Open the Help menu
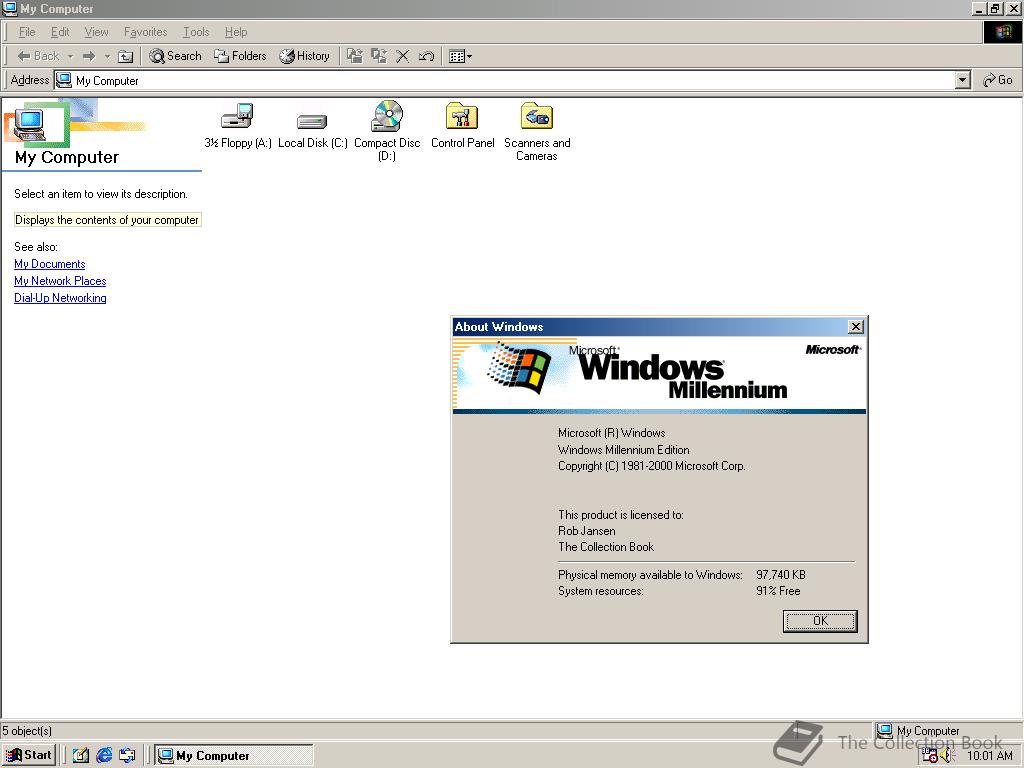The height and width of the screenshot is (768, 1024). [x=236, y=32]
